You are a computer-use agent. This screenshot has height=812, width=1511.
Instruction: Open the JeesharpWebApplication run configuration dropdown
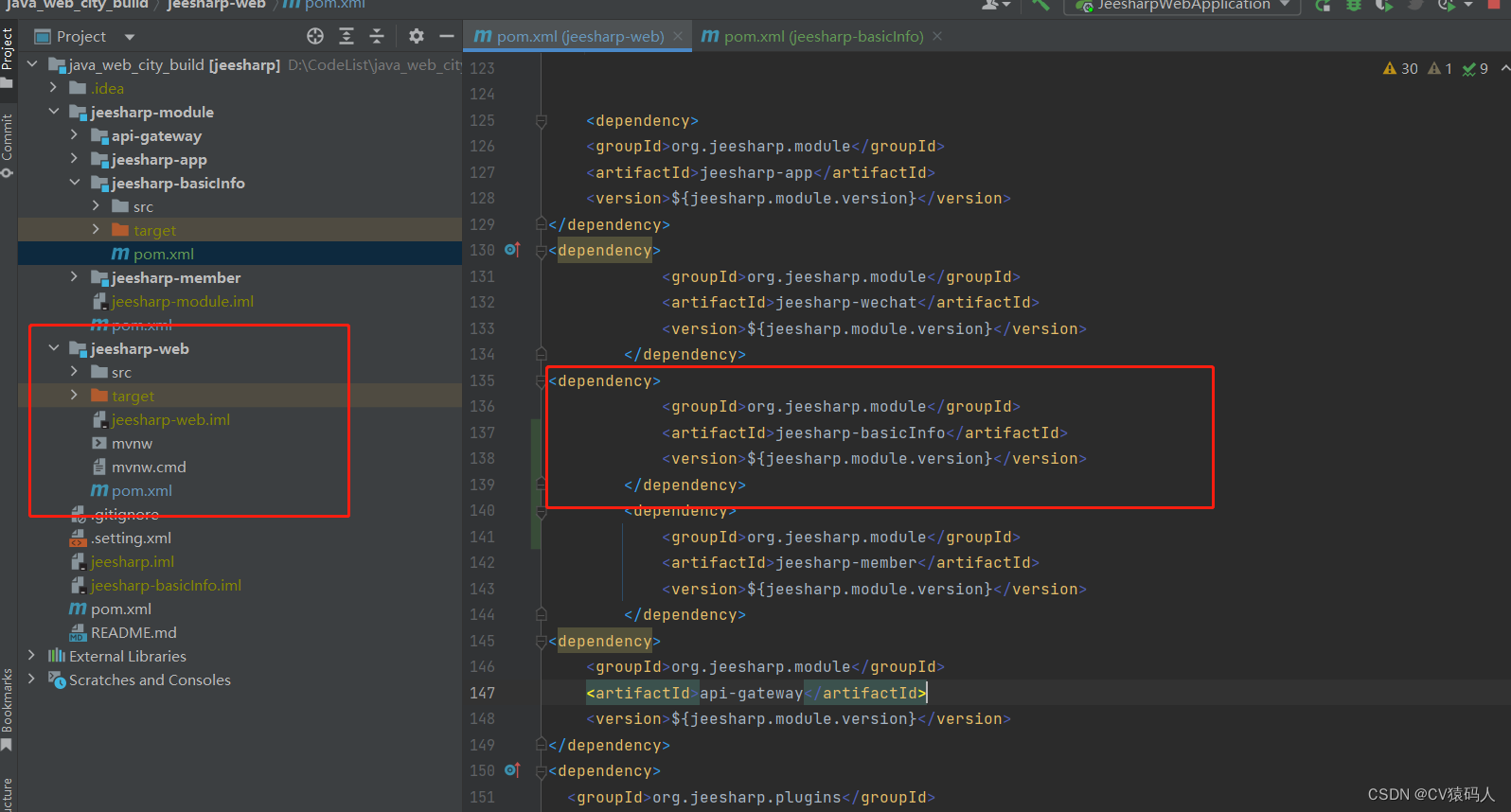[1182, 5]
